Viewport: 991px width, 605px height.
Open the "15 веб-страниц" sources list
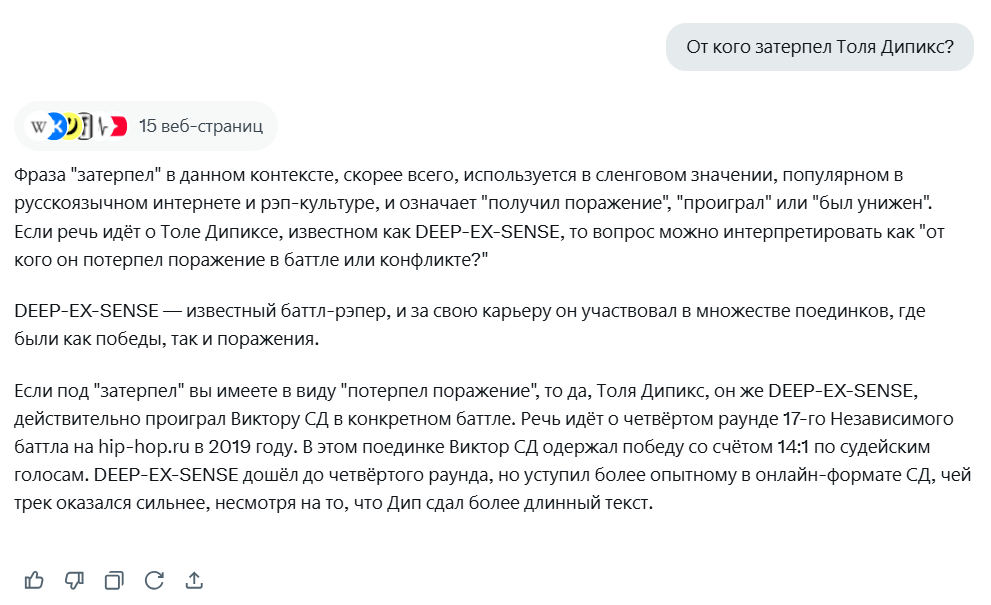[x=200, y=126]
